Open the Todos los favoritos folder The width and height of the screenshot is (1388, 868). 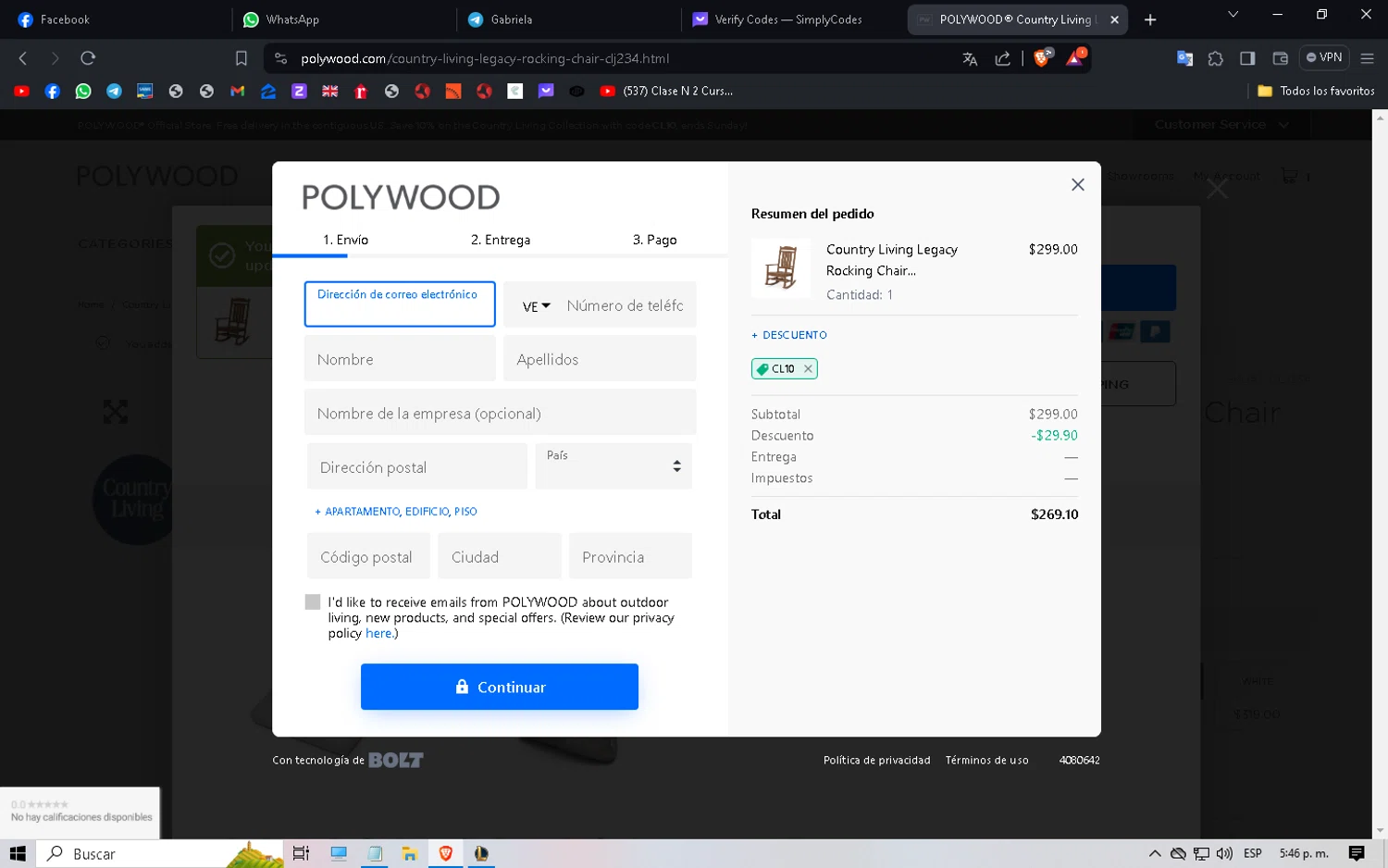pyautogui.click(x=1316, y=91)
